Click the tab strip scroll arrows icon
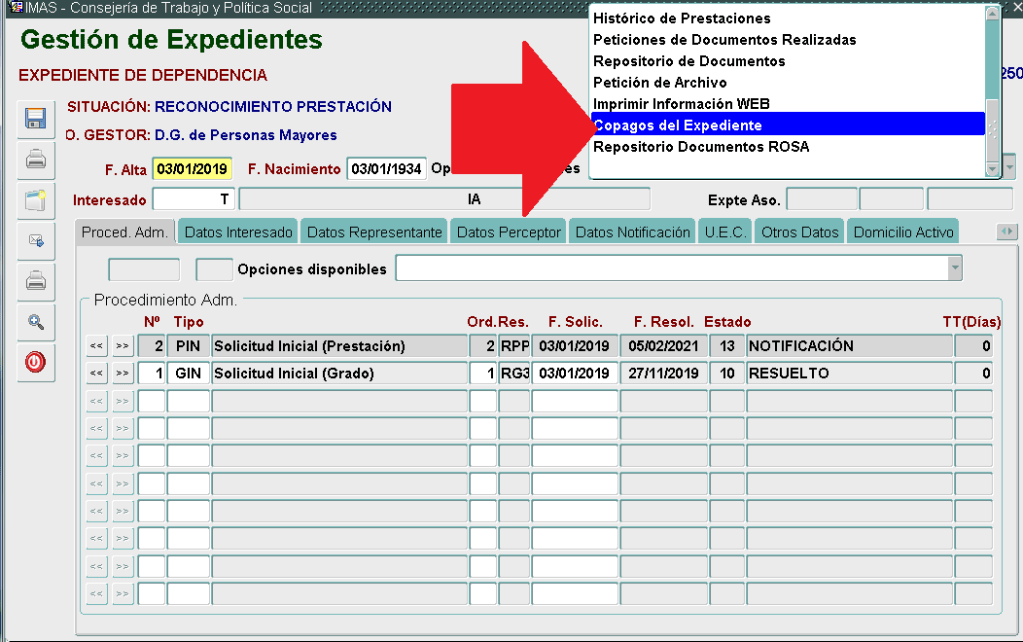Viewport: 1023px width, 642px height. (1007, 232)
